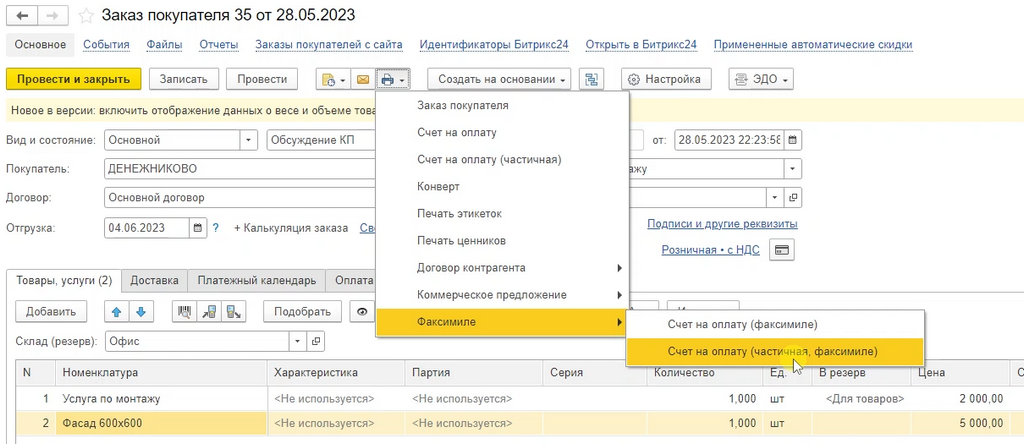Open the Доставка tab
This screenshot has height=444, width=1024.
(155, 281)
